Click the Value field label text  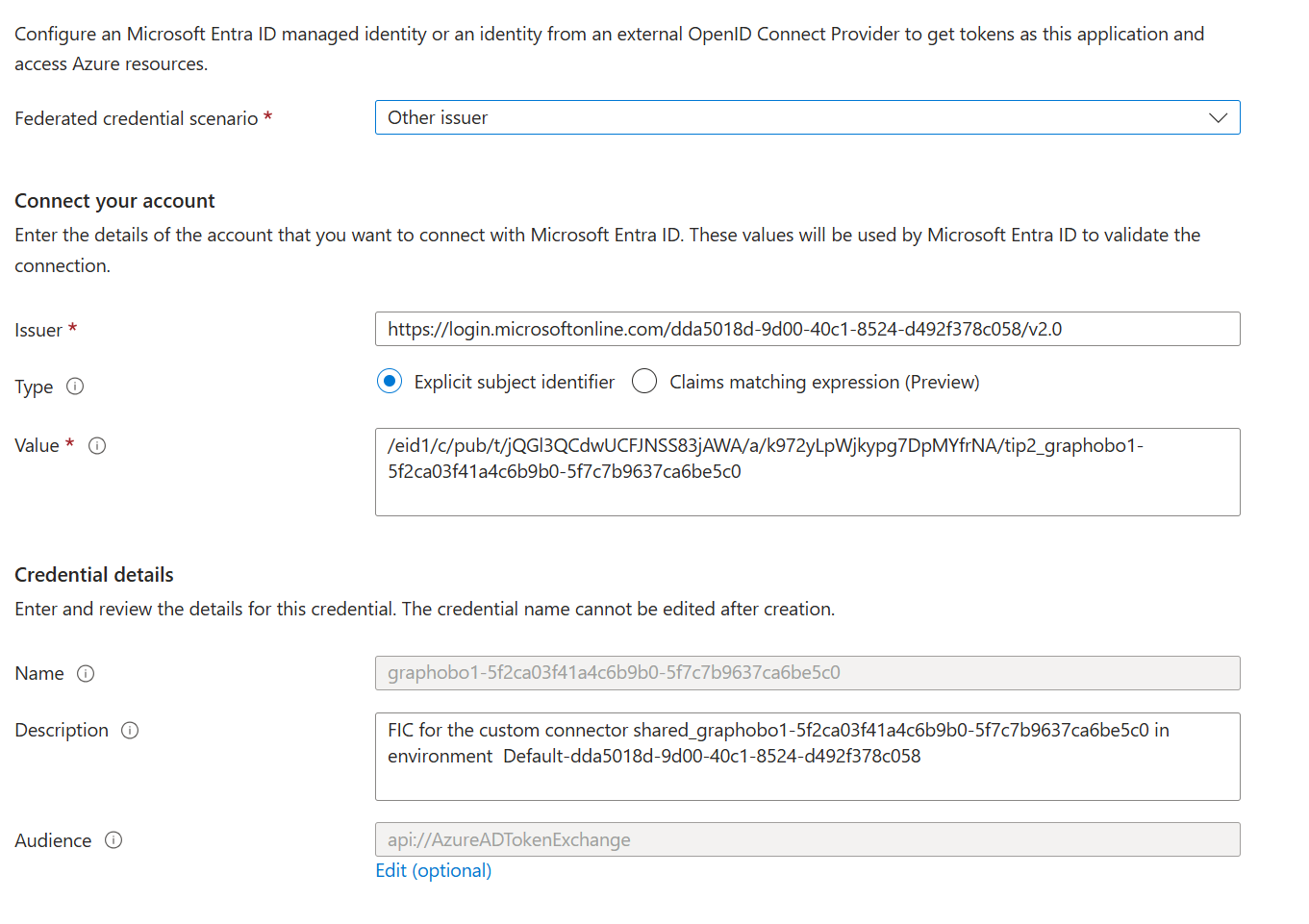(x=37, y=446)
